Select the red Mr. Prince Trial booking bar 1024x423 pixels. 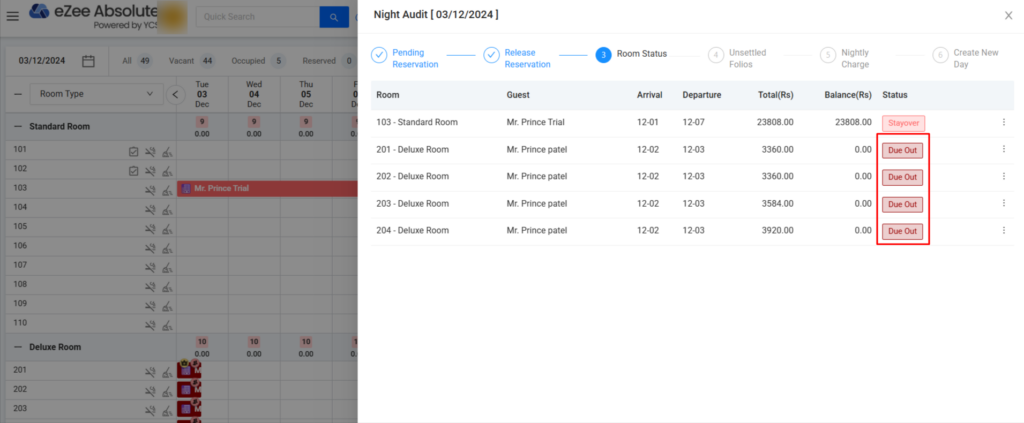267,189
